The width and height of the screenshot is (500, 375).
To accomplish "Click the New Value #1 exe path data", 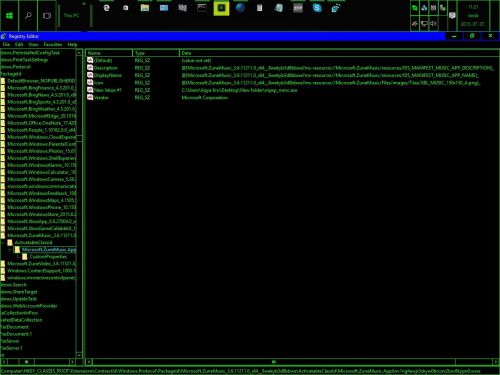I will point(239,90).
